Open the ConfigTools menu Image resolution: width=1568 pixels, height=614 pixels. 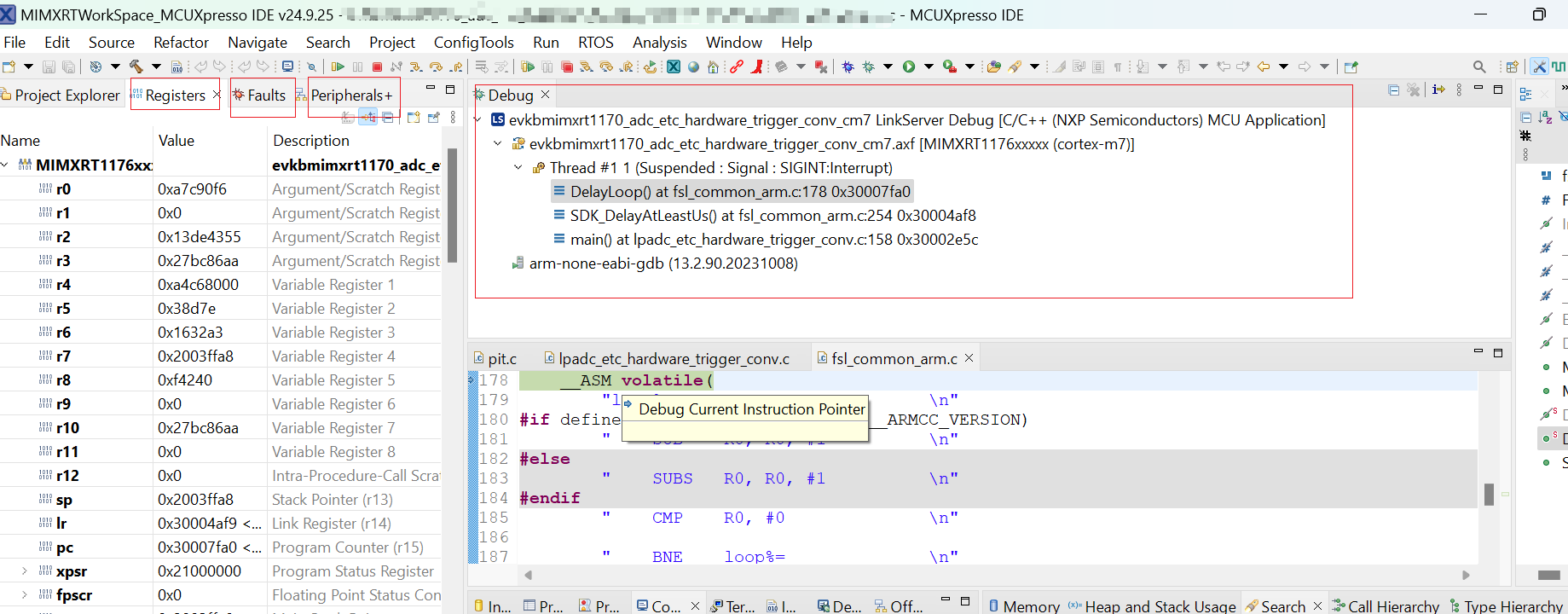coord(473,43)
